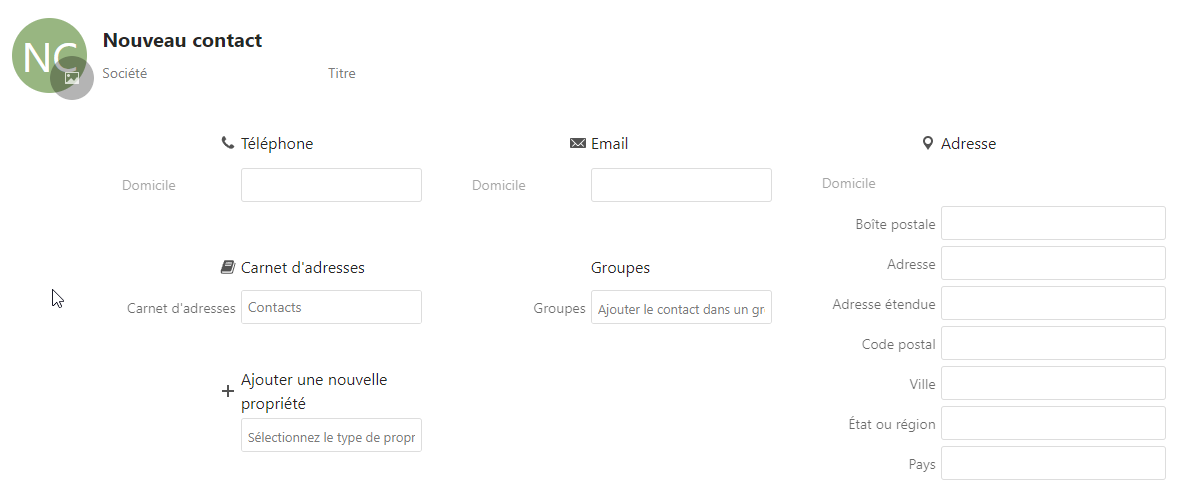Click the Domicile label for email type
1181x498 pixels.
pos(498,185)
